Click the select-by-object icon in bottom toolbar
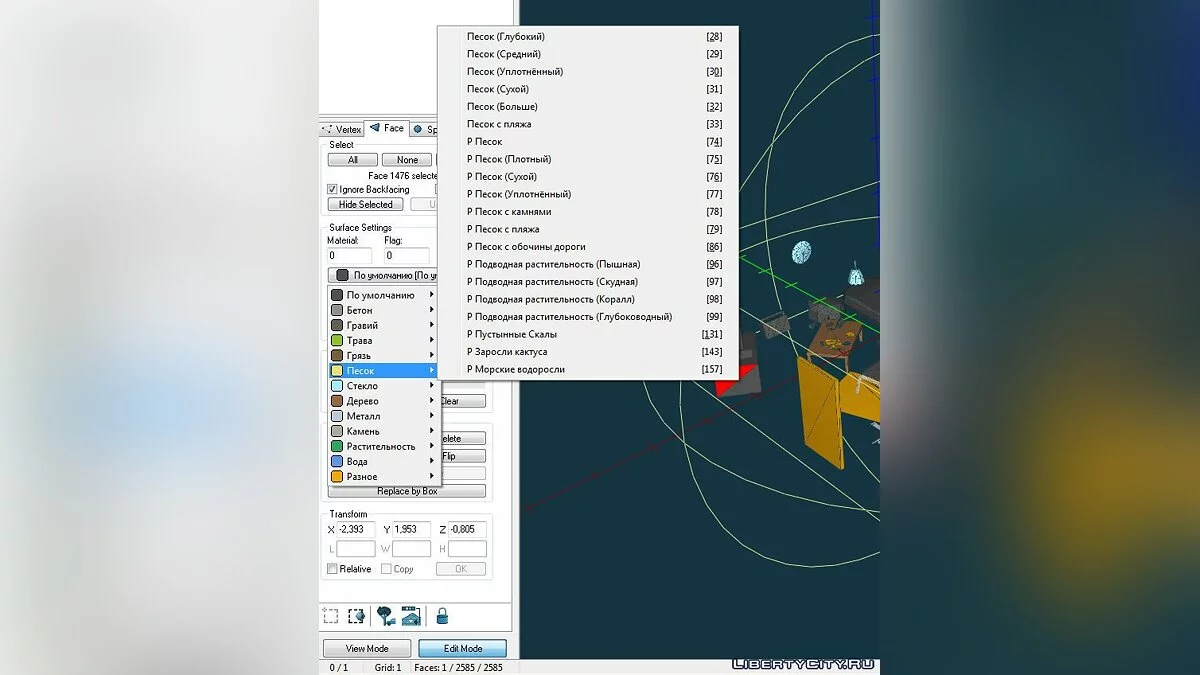Viewport: 1200px width, 675px height. (355, 616)
